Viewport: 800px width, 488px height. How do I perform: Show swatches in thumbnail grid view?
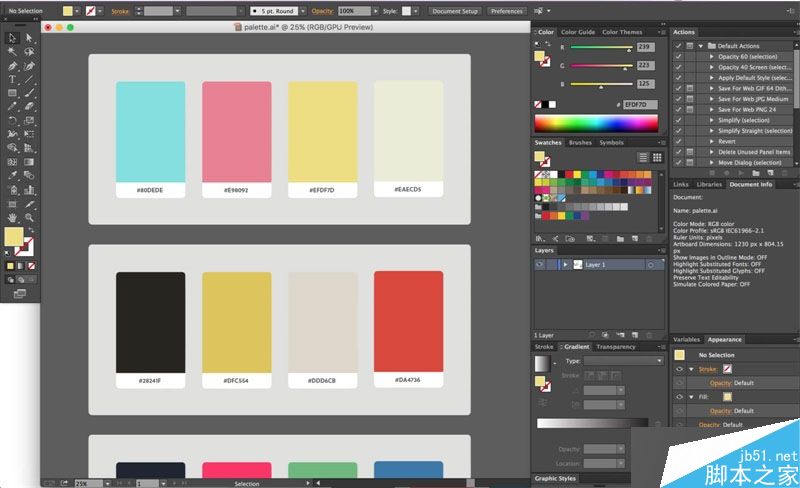click(x=657, y=157)
